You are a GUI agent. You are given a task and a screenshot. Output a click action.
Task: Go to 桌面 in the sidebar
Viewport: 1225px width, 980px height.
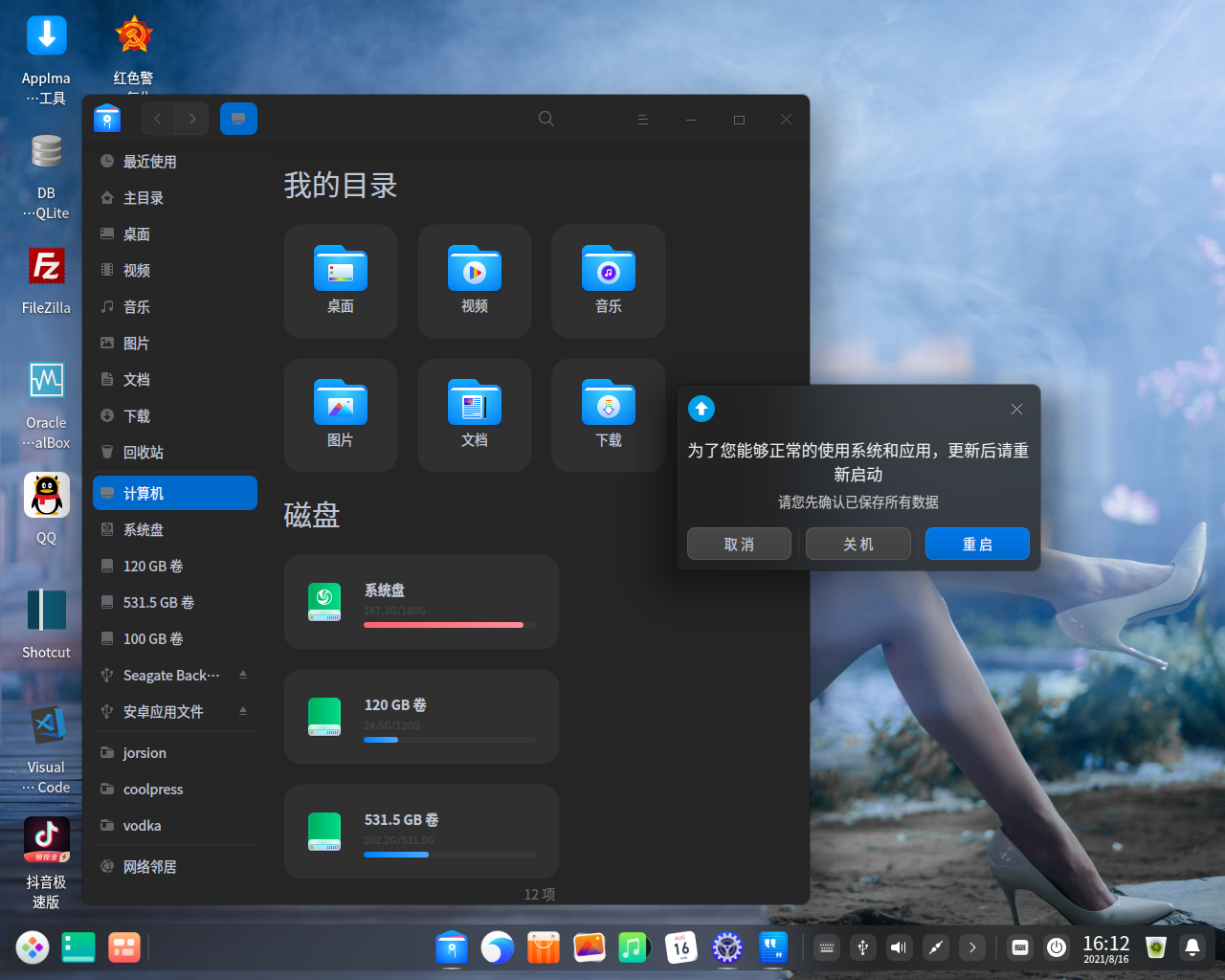pyautogui.click(x=175, y=234)
